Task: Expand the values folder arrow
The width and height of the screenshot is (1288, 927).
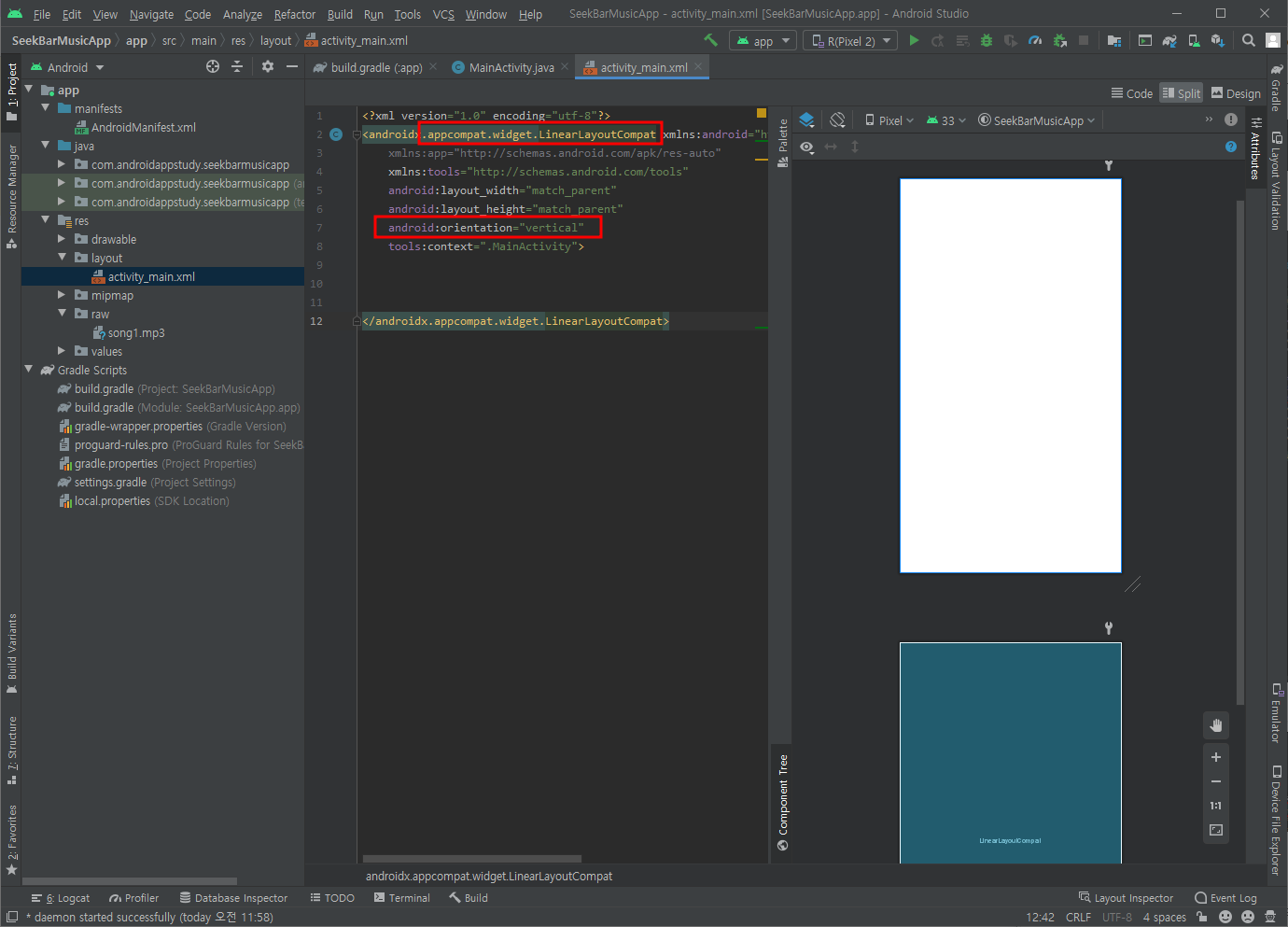Action: 62,351
